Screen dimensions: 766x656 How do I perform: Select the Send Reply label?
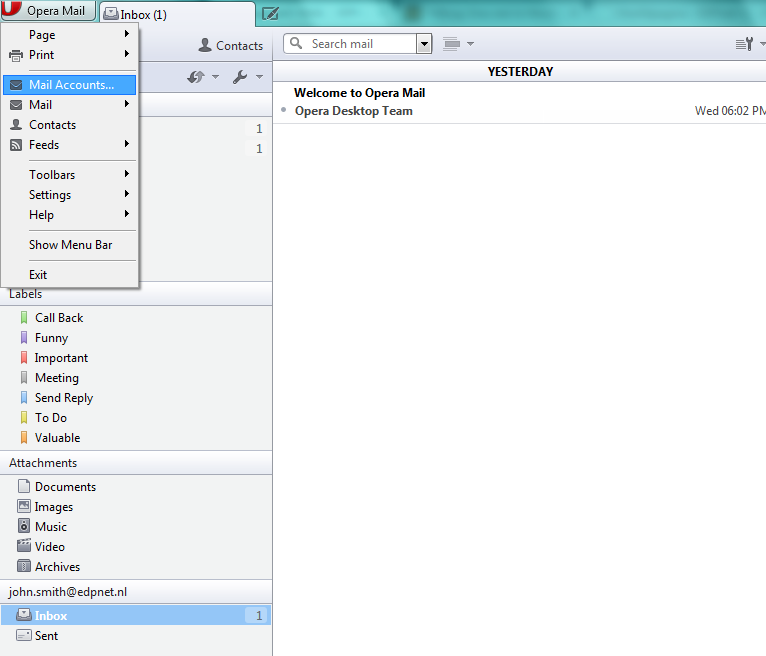point(64,398)
